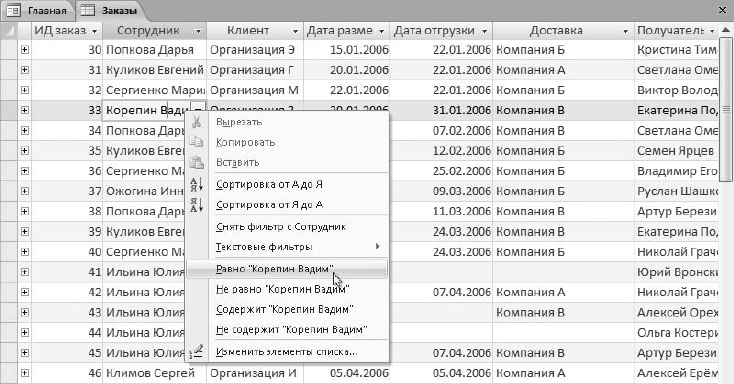Expand subdatasheet for order 34
734x384 pixels.
(x=25, y=130)
